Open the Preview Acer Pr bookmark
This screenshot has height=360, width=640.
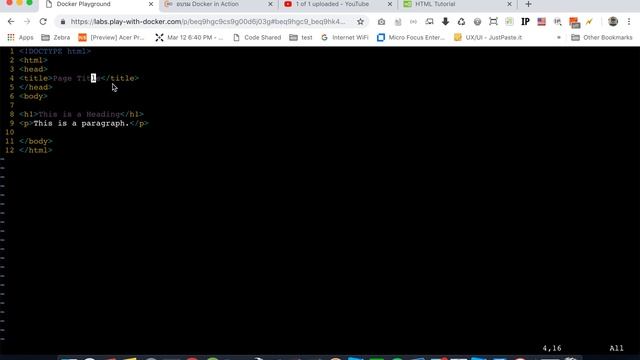(111, 38)
